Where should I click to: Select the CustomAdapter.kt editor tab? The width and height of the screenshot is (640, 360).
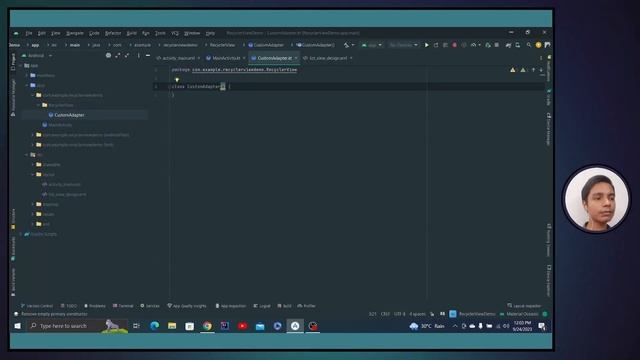pos(274,58)
